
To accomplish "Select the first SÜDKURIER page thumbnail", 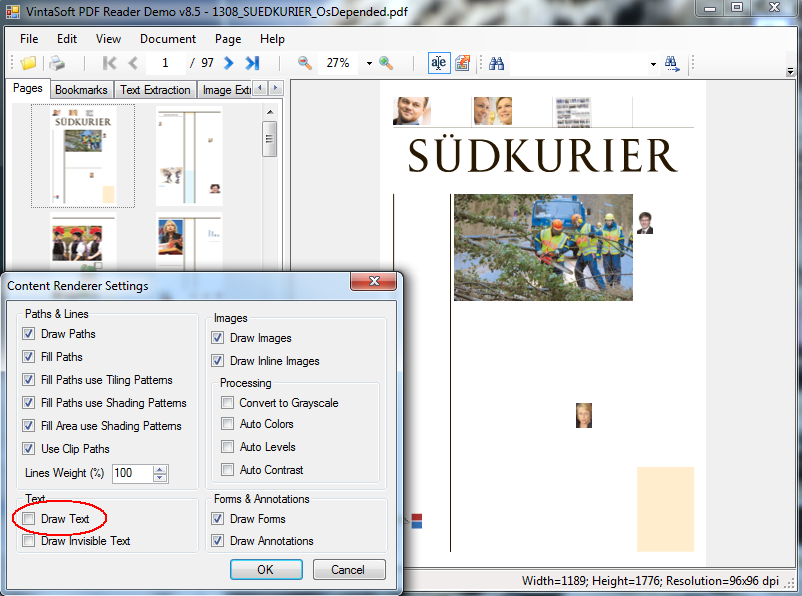I will (x=83, y=155).
